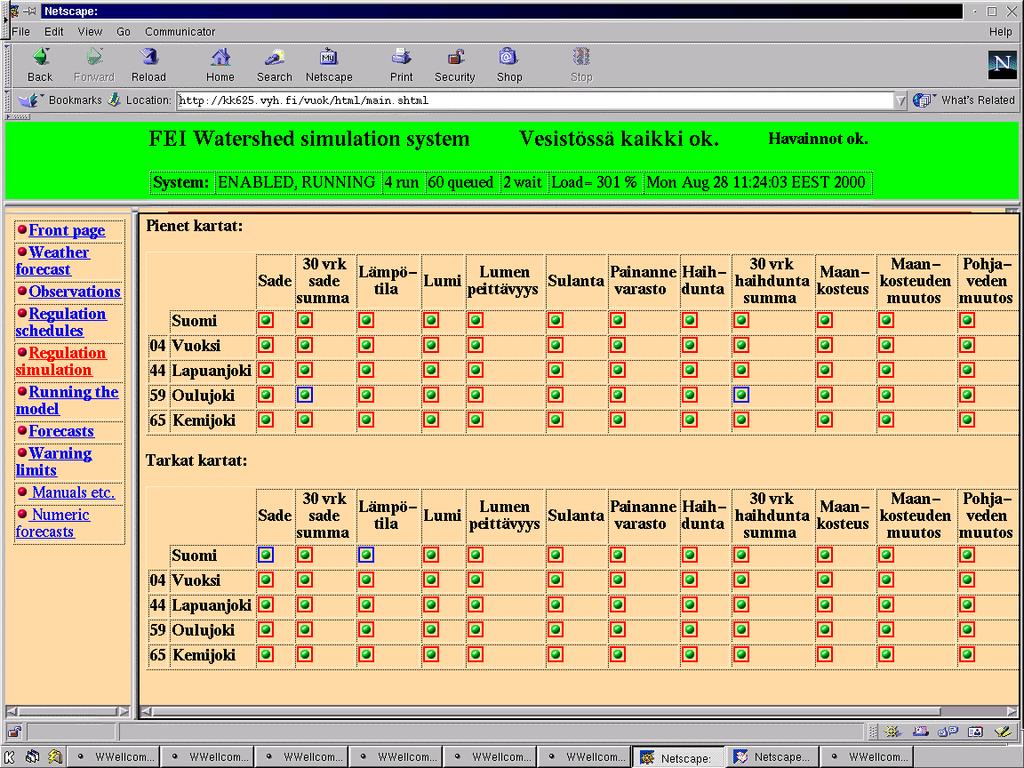Click the What's Related icon
This screenshot has height=768, width=1024.
pyautogui.click(x=922, y=100)
